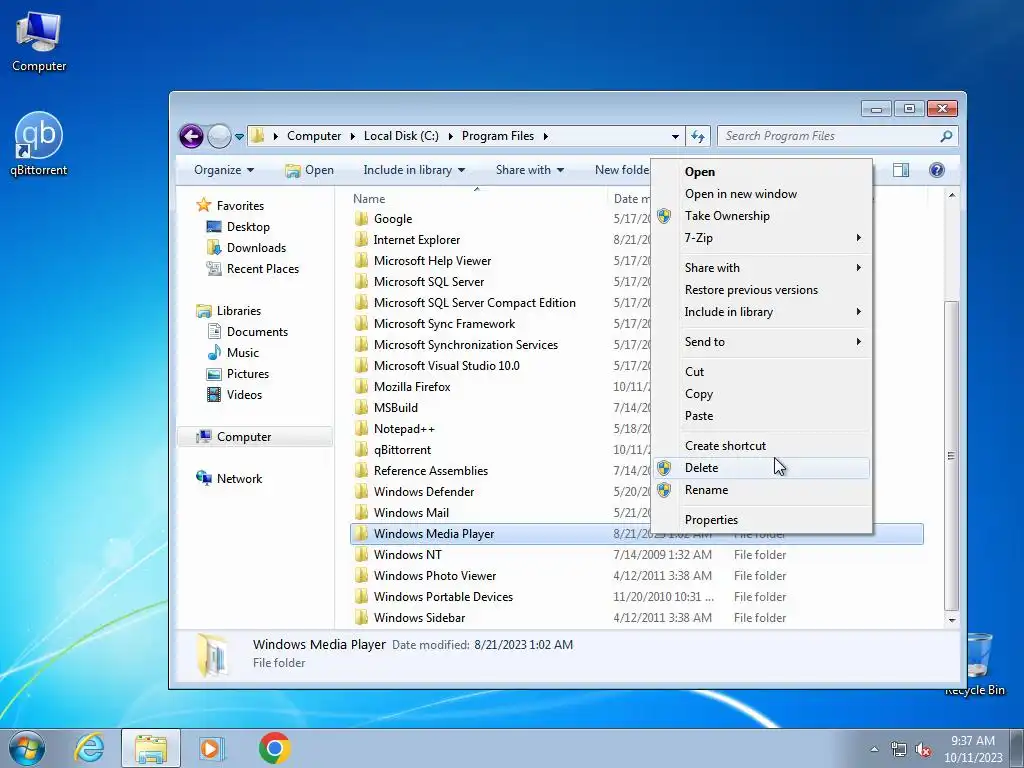This screenshot has height=768, width=1024.
Task: Open Internet Explorer from the taskbar
Action: tap(89, 748)
